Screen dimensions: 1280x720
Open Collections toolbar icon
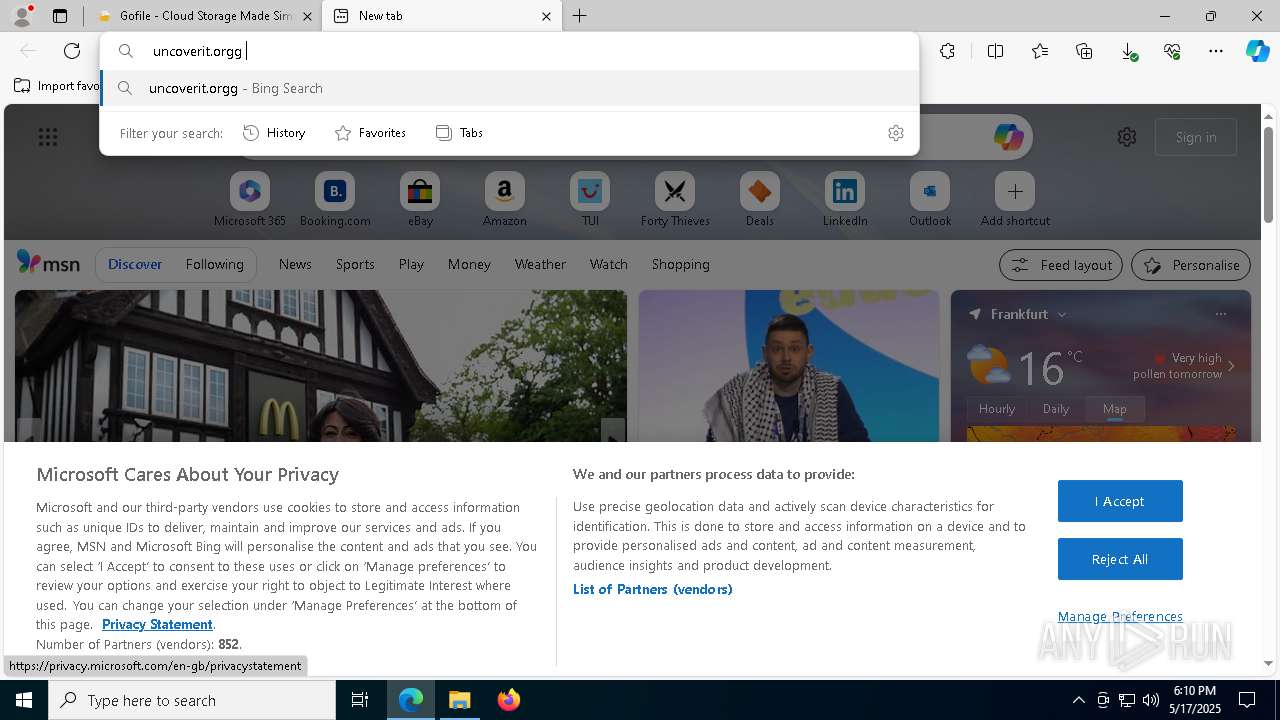click(1084, 51)
